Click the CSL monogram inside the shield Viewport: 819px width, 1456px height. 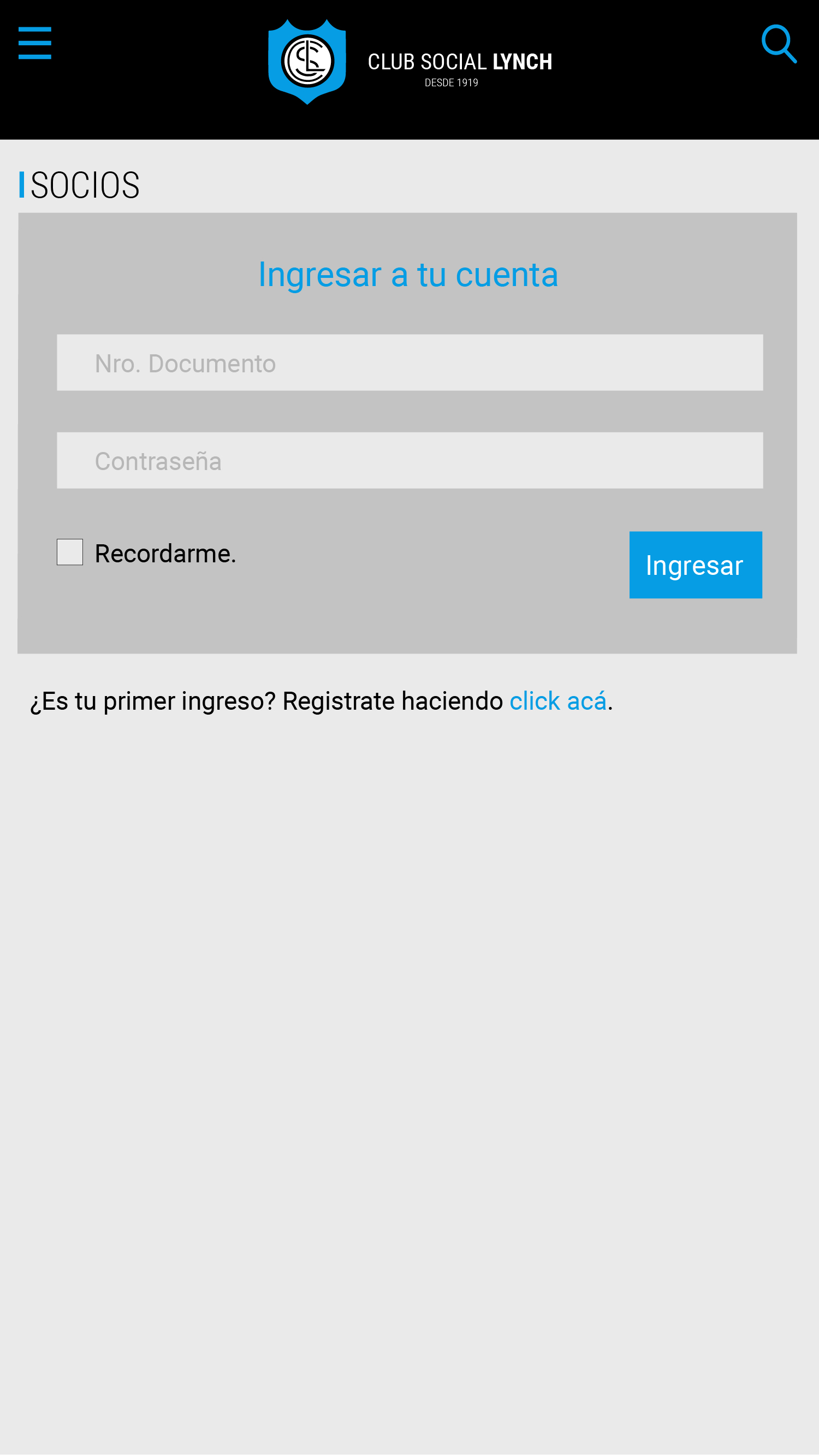coord(307,61)
